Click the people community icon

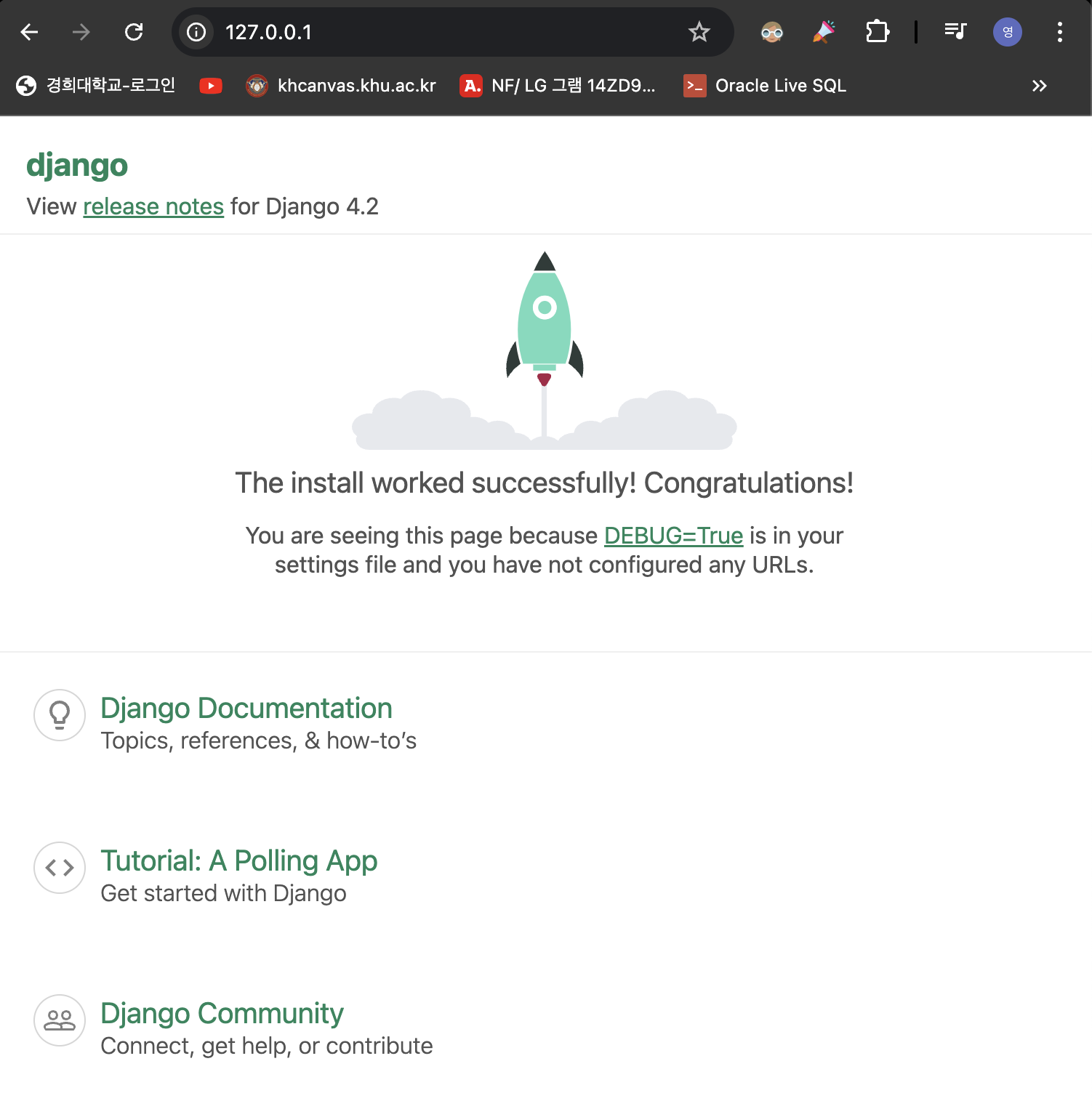pyautogui.click(x=60, y=1020)
